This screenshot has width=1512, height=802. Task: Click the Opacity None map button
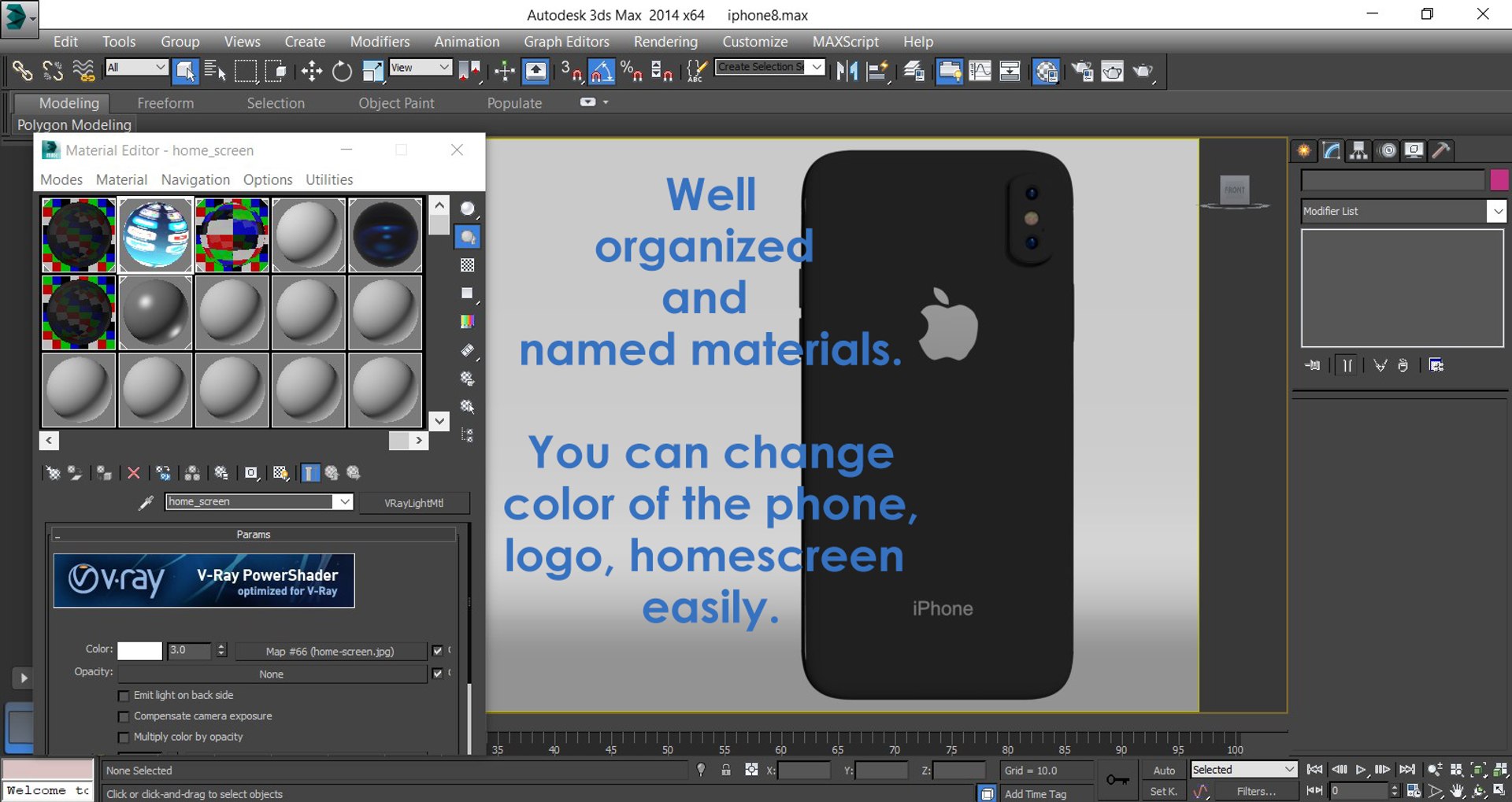pyautogui.click(x=271, y=674)
